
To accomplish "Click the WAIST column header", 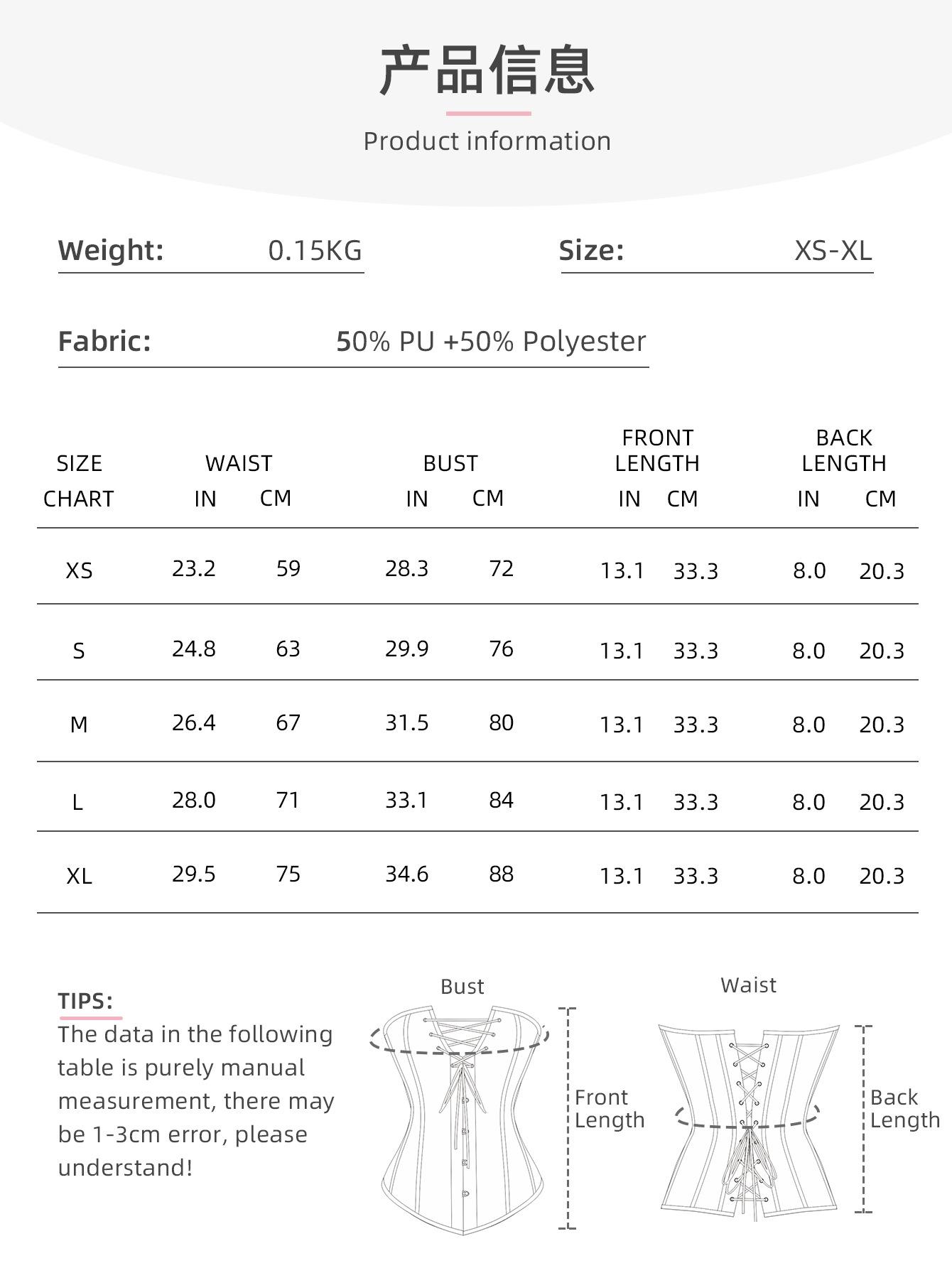I will (239, 463).
